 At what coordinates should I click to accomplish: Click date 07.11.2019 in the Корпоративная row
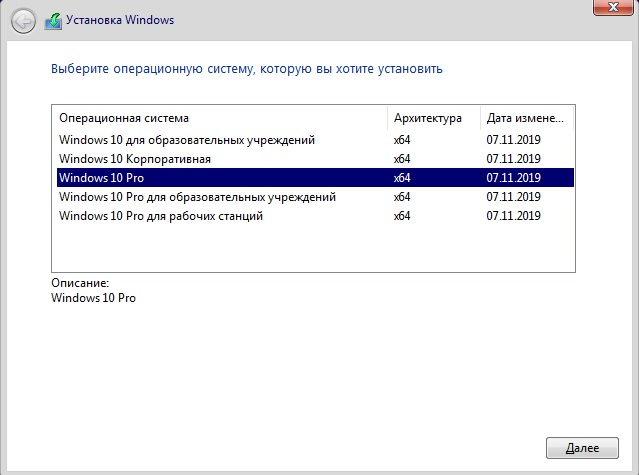(513, 159)
